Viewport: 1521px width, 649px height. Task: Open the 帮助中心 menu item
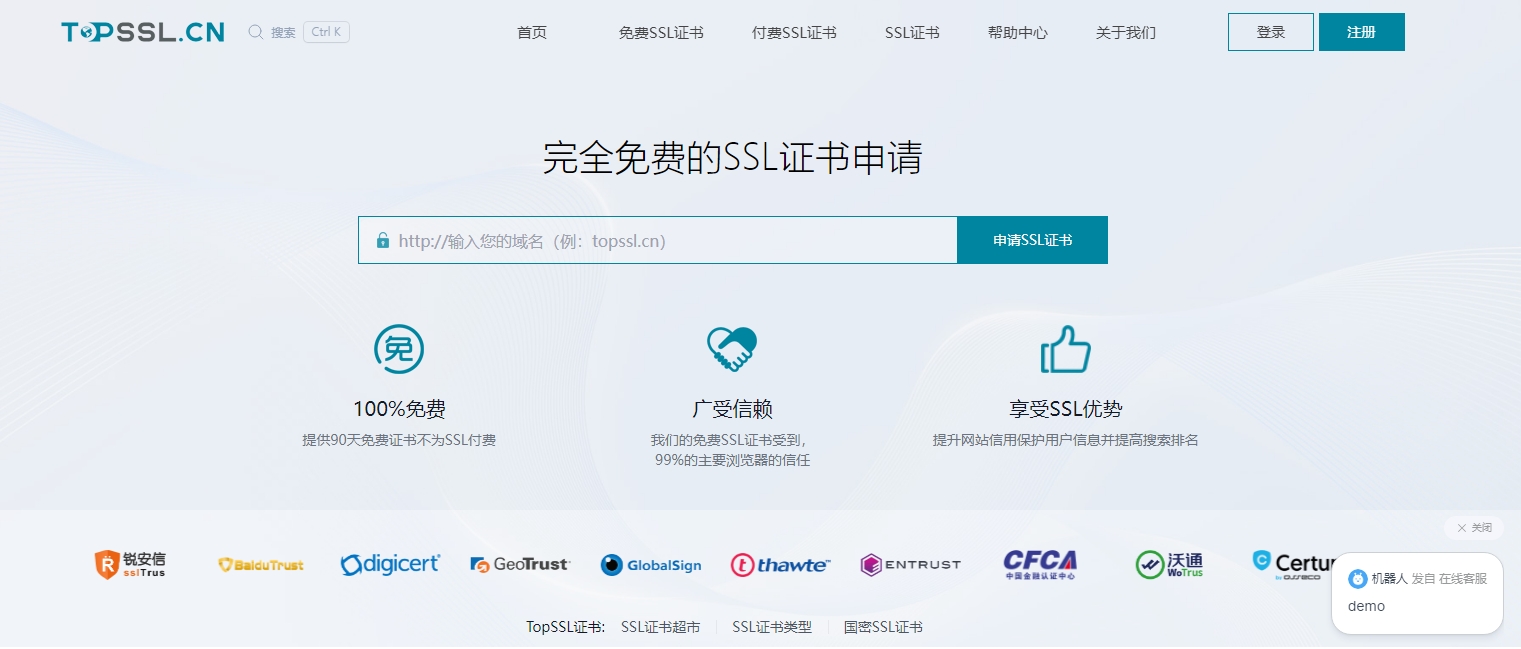pyautogui.click(x=1017, y=32)
